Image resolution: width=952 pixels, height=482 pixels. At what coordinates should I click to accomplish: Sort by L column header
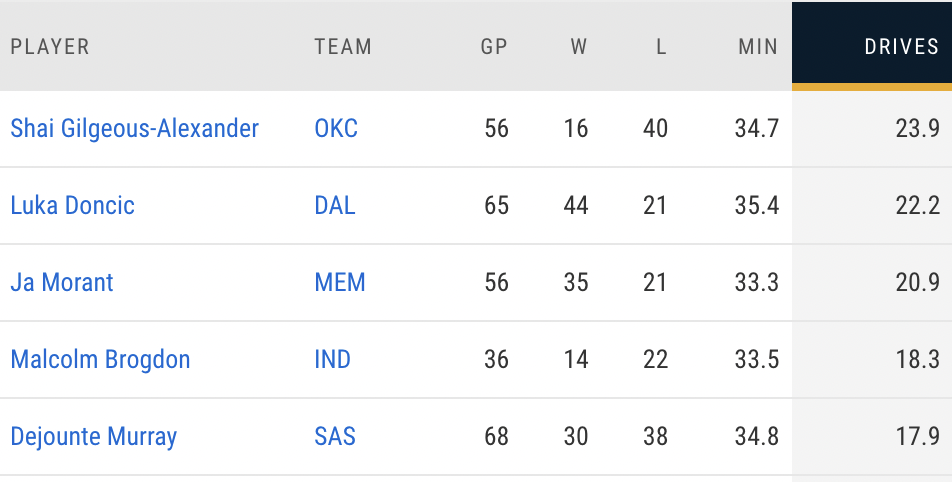[x=661, y=47]
